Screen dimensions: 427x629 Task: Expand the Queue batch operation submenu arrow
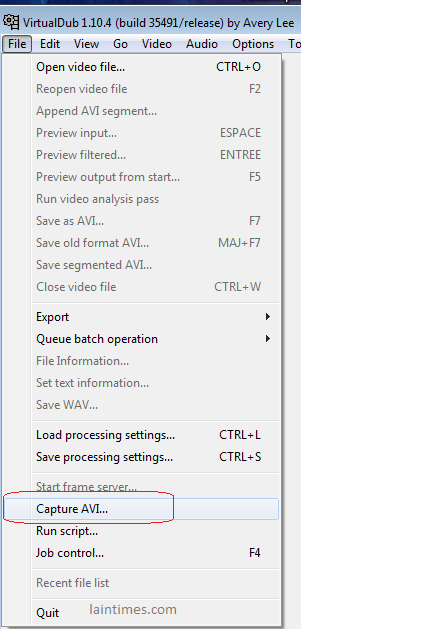(268, 339)
